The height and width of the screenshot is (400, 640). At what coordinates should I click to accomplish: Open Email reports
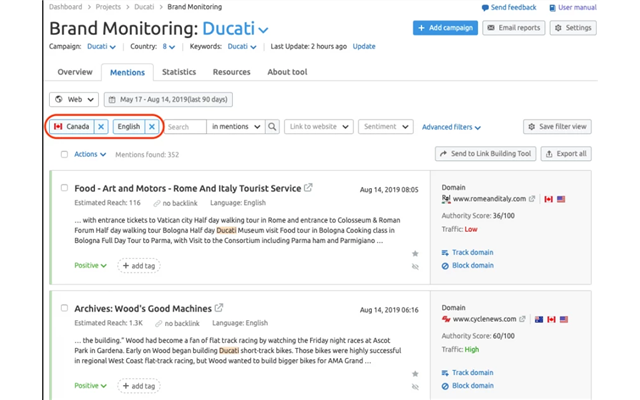(x=513, y=28)
